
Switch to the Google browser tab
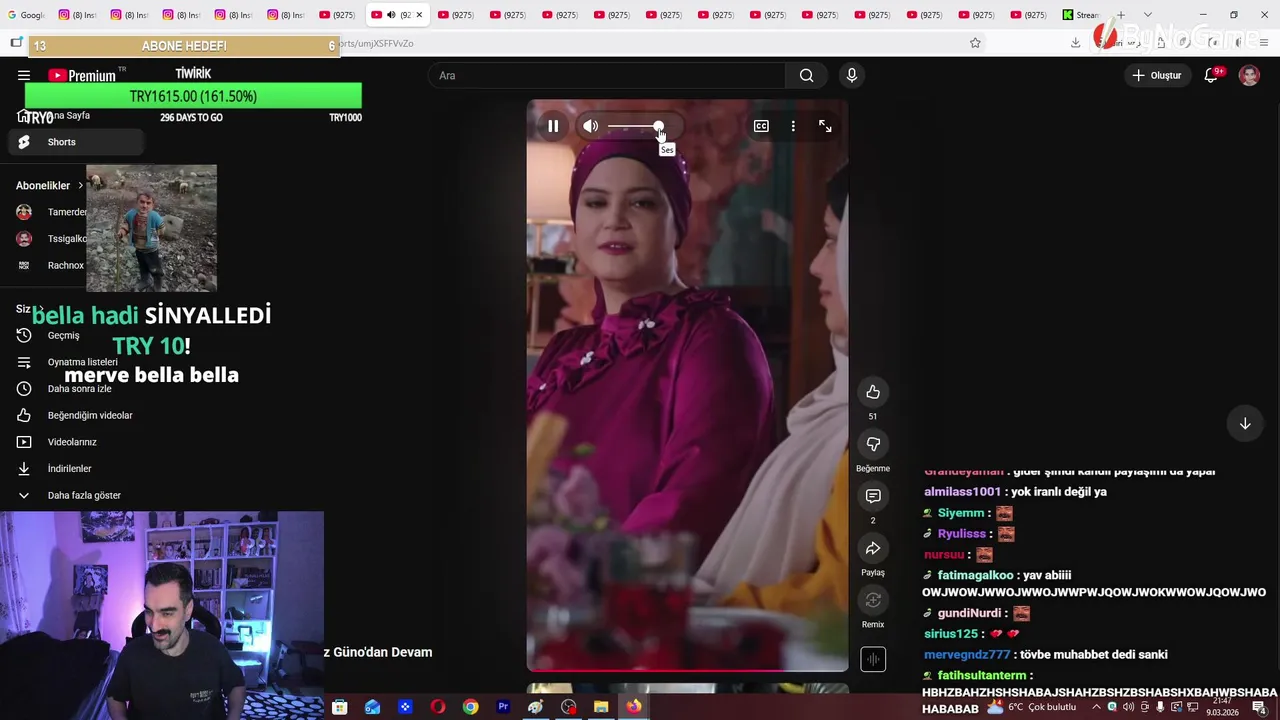(x=27, y=15)
